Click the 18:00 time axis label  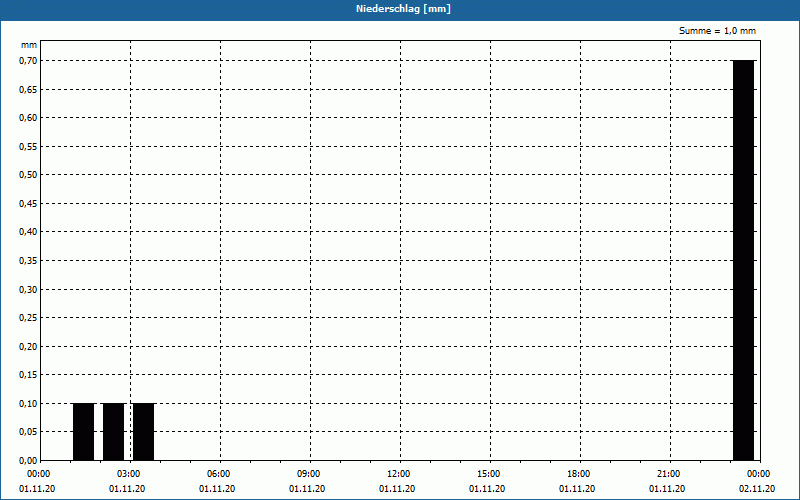click(x=579, y=474)
